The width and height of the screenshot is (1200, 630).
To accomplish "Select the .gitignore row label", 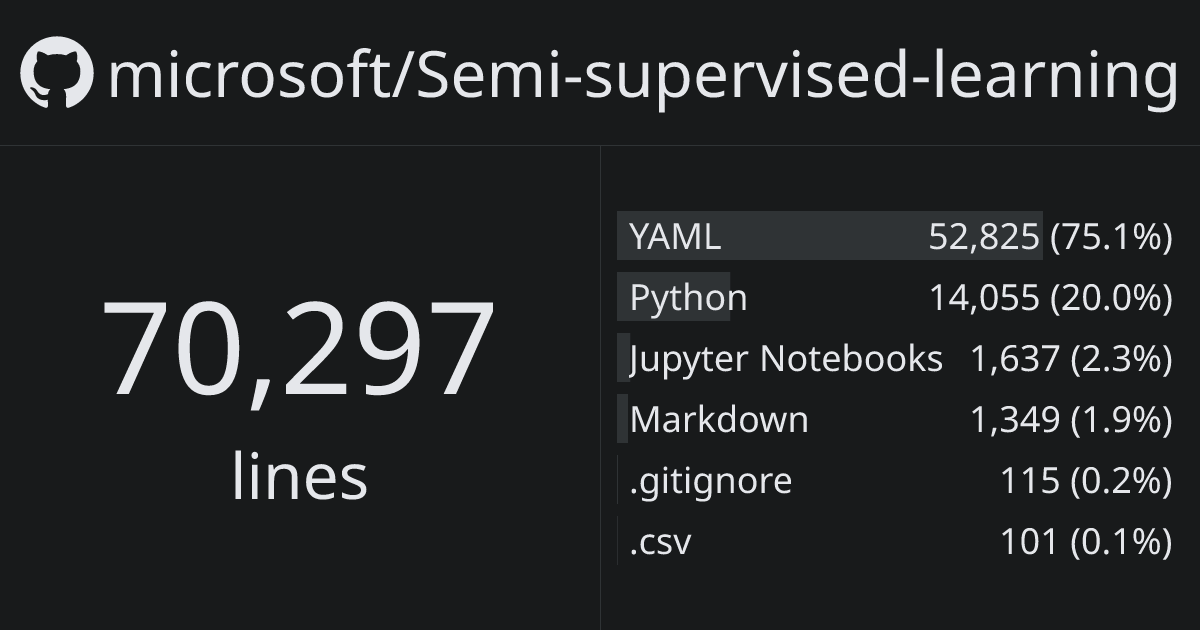I will click(x=710, y=482).
